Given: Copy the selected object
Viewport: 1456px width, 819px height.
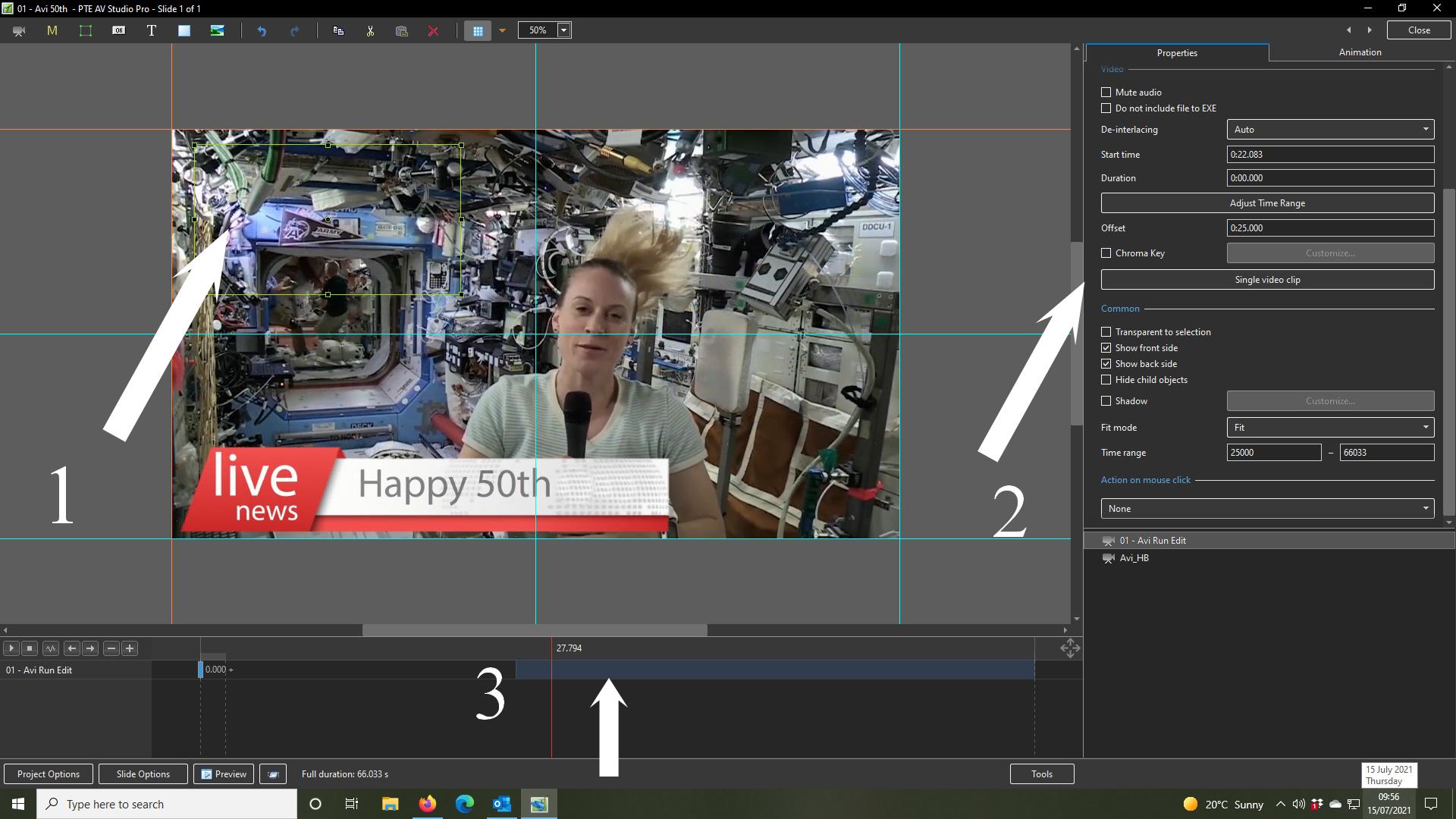Looking at the screenshot, I should tap(338, 31).
